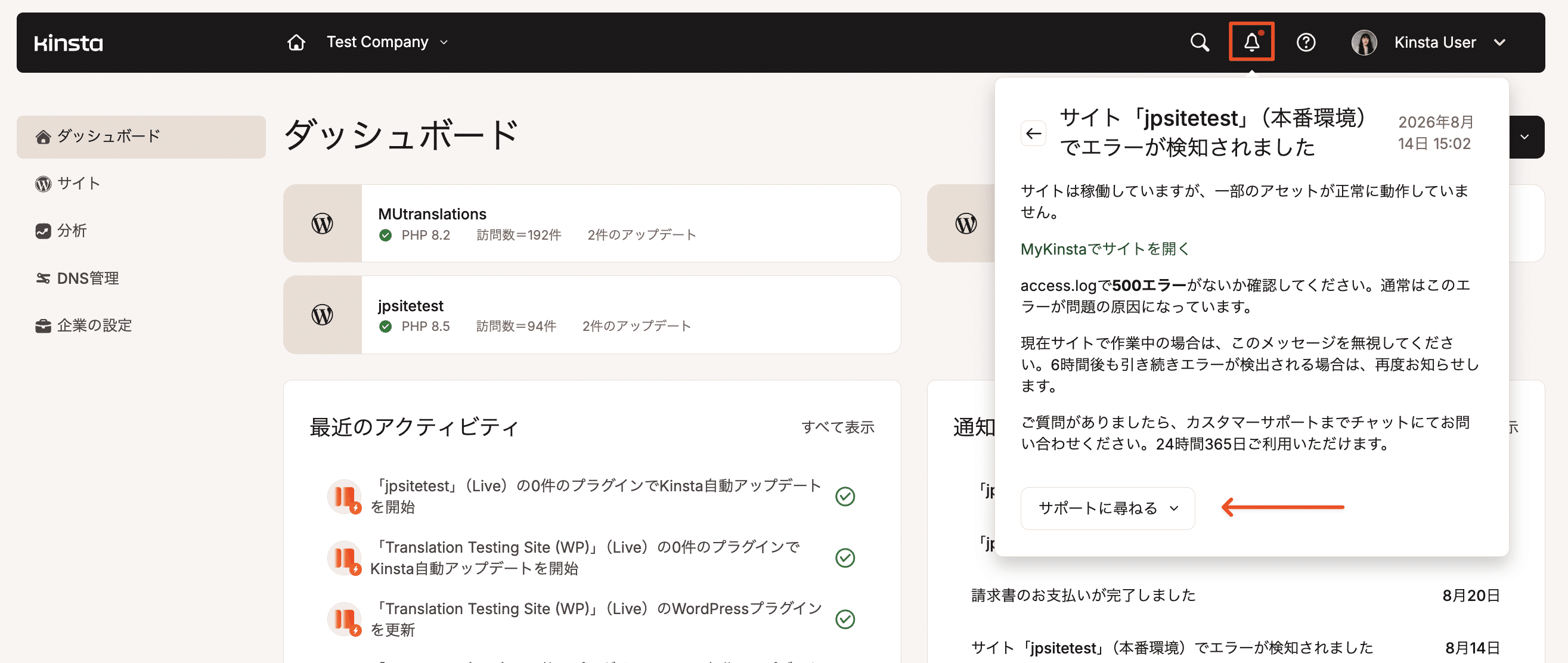This screenshot has width=1568, height=663.
Task: Open the search magnifier icon
Action: (1199, 42)
